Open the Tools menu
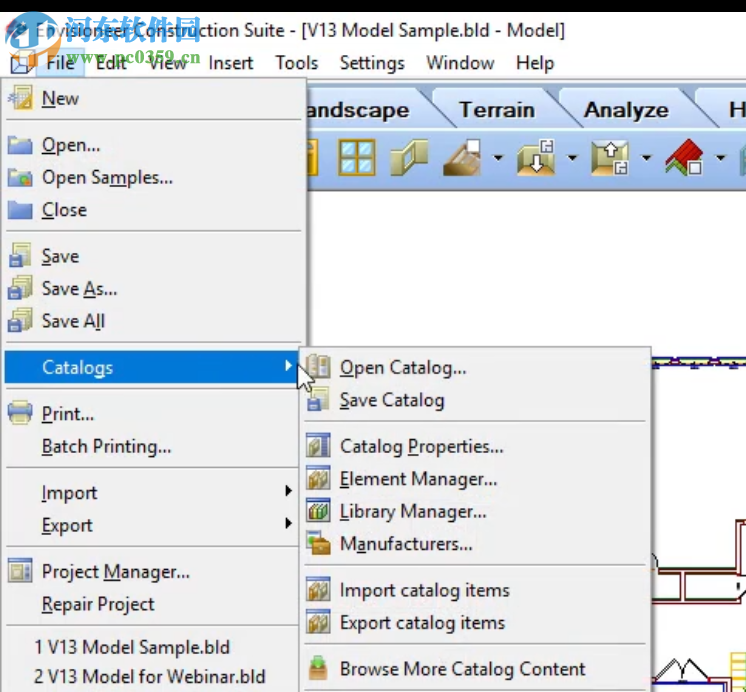Image resolution: width=746 pixels, height=692 pixels. tap(297, 62)
